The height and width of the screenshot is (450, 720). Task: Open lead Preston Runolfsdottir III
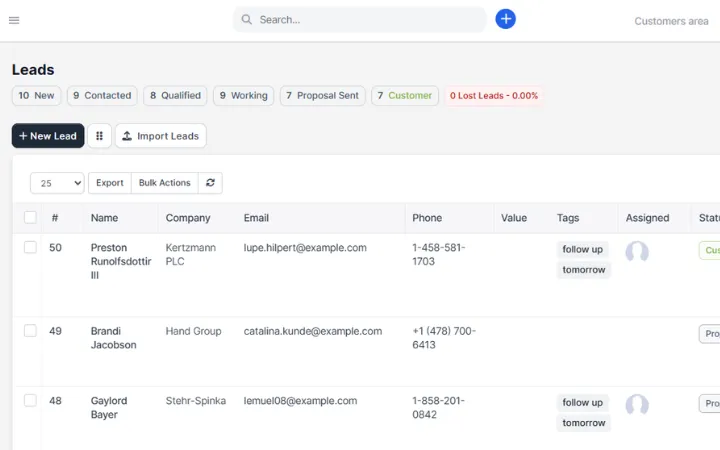[x=121, y=261]
